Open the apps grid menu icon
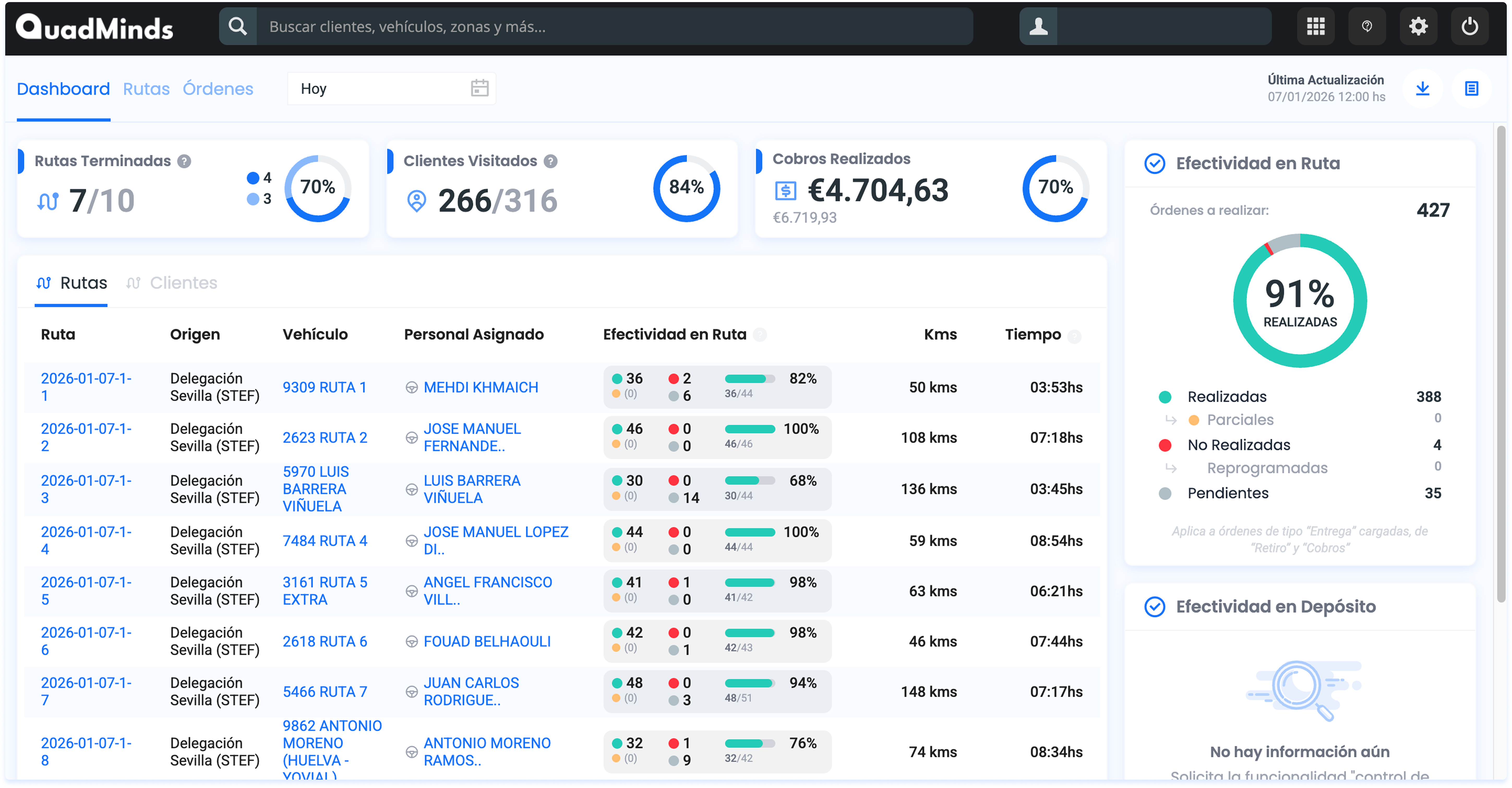 [1315, 26]
